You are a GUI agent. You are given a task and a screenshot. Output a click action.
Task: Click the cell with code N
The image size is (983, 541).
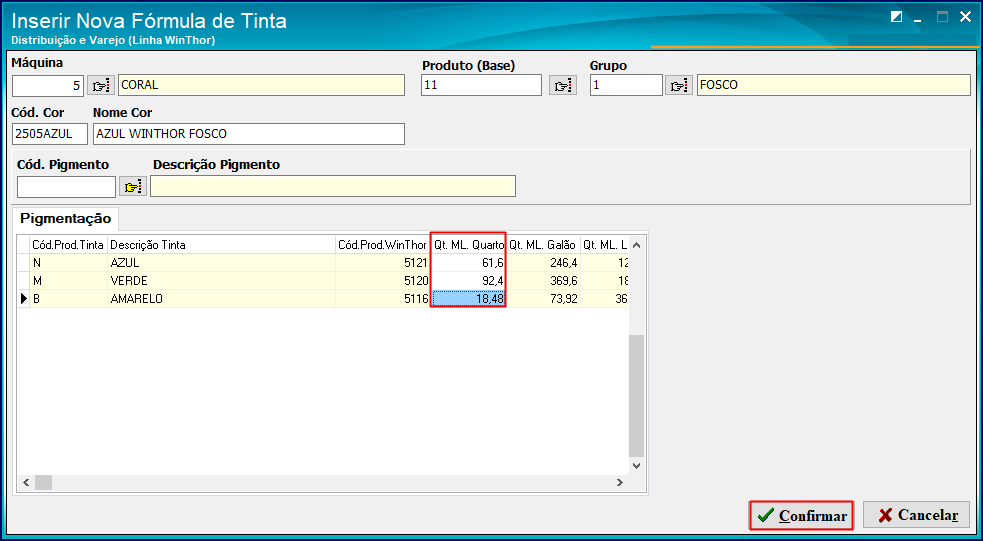(x=68, y=263)
